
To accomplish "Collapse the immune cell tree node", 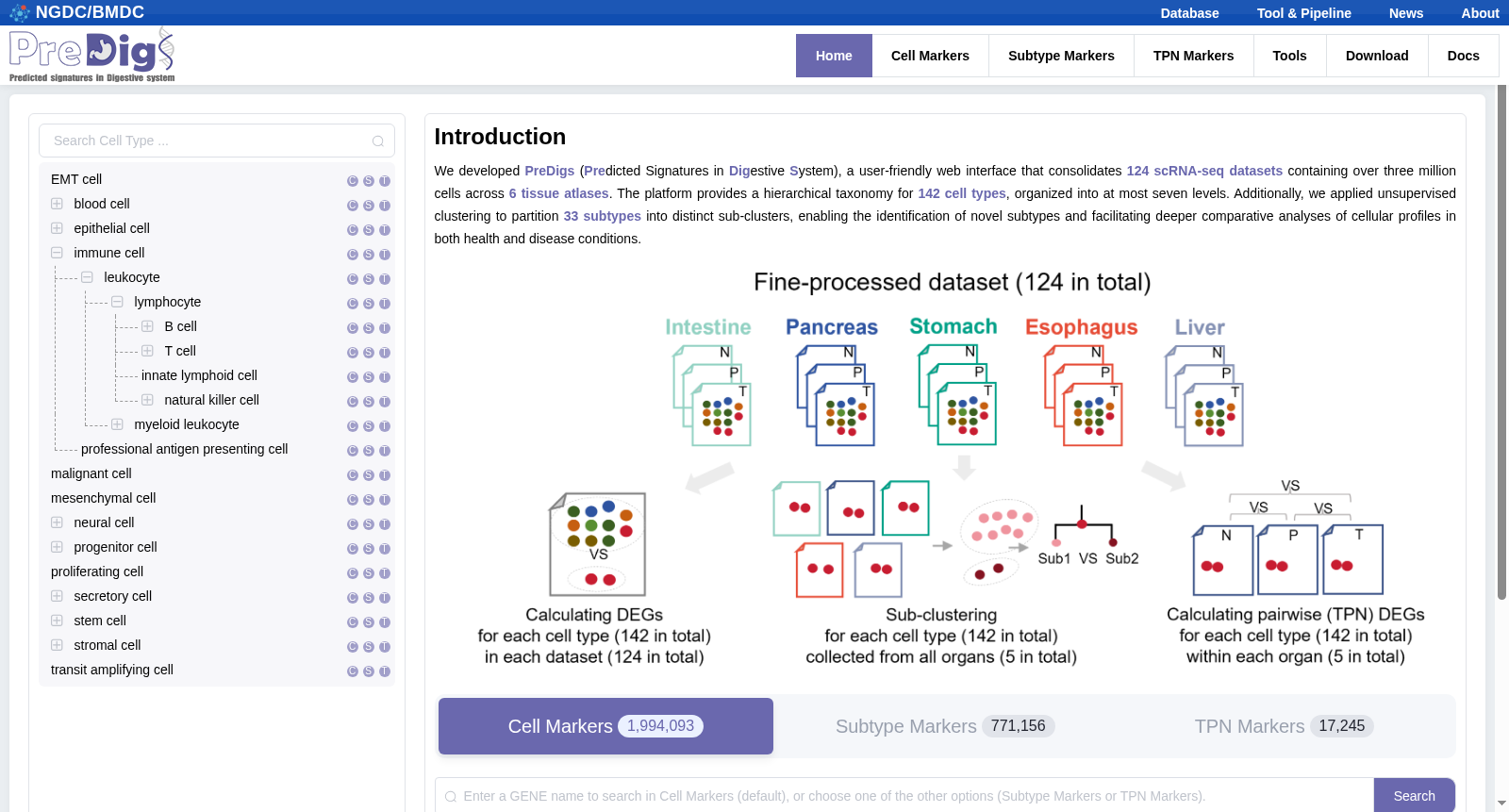I will click(57, 253).
